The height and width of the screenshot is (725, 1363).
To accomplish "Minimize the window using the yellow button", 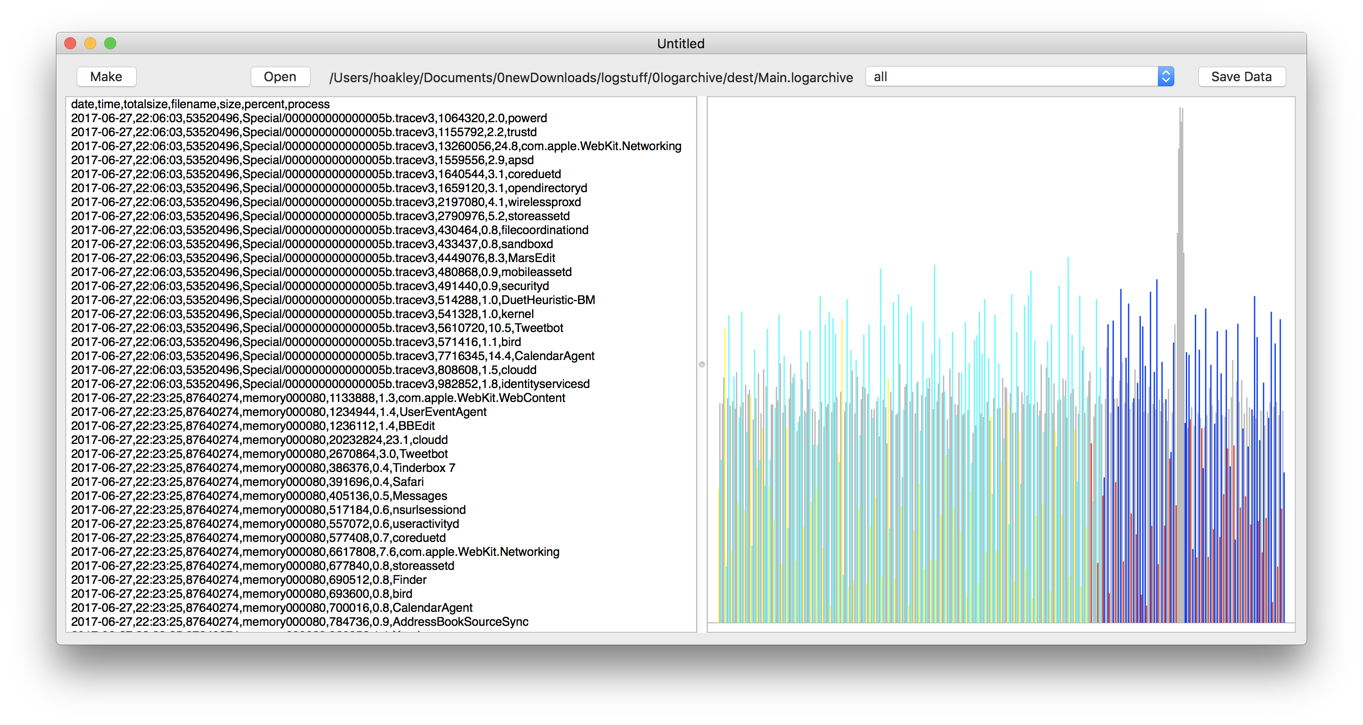I will pyautogui.click(x=90, y=43).
